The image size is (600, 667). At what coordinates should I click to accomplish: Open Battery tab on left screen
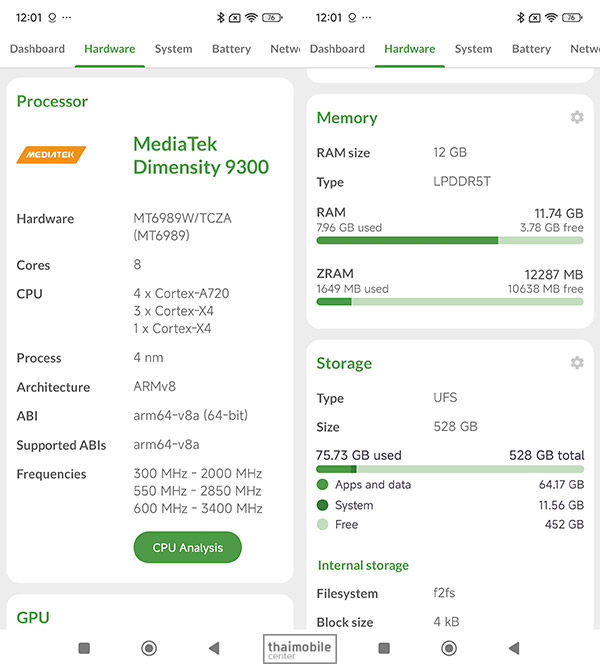coord(231,49)
